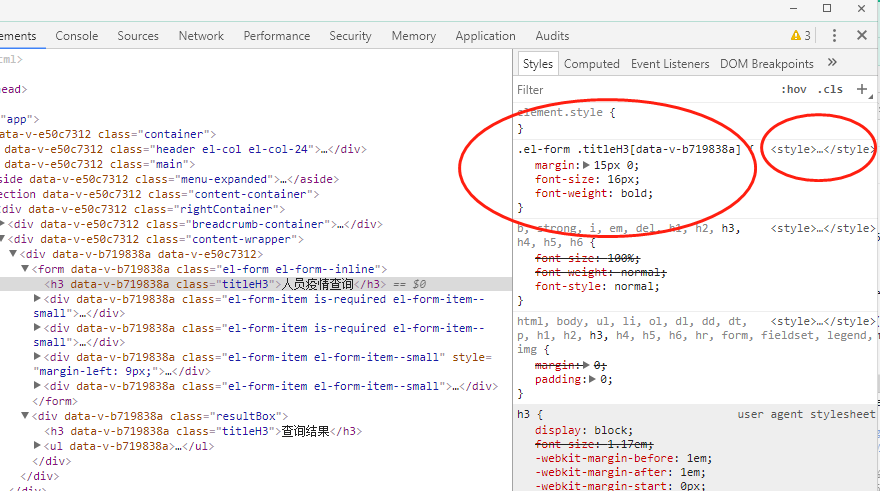Select the Computed subtab
880x491 pixels.
point(592,64)
